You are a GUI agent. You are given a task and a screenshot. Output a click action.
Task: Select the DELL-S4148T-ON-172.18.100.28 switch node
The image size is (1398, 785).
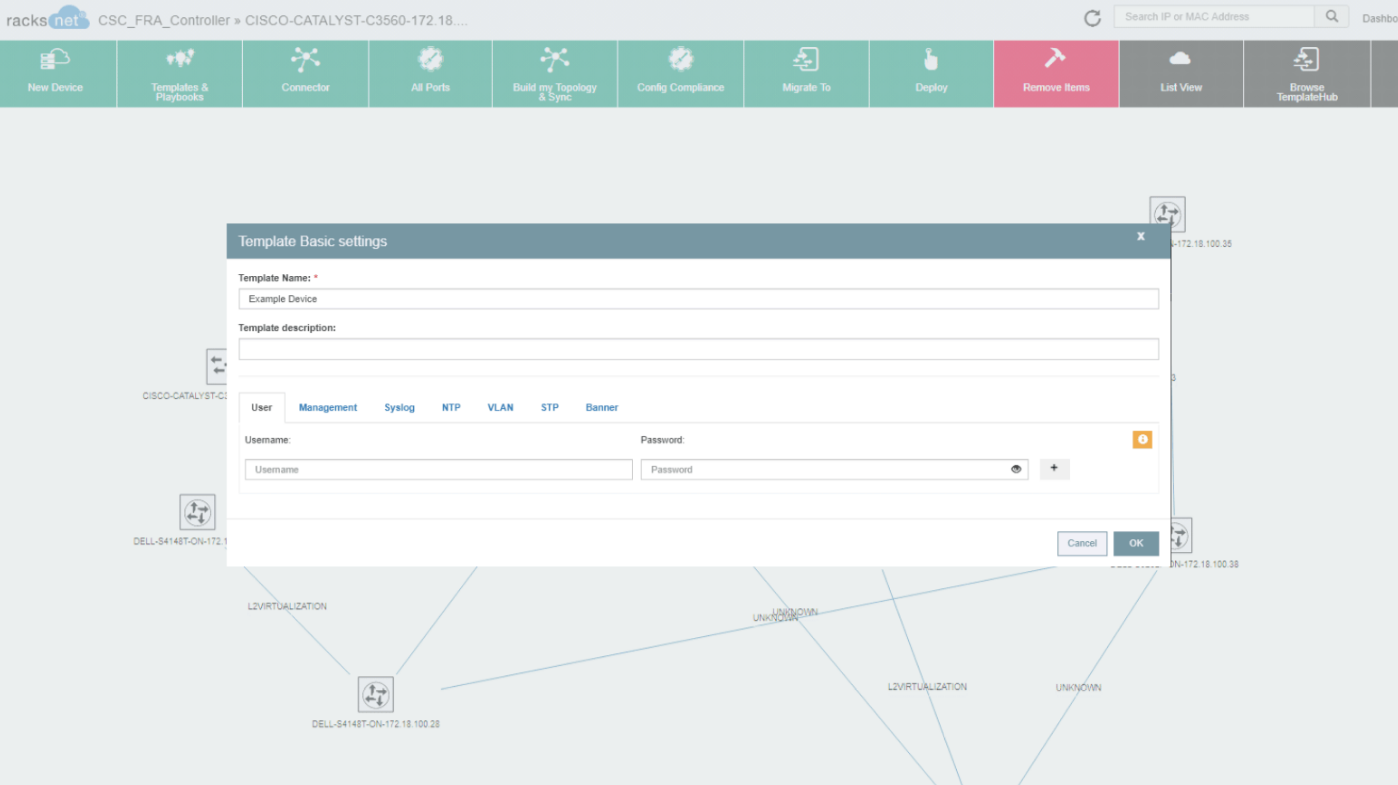pyautogui.click(x=375, y=694)
